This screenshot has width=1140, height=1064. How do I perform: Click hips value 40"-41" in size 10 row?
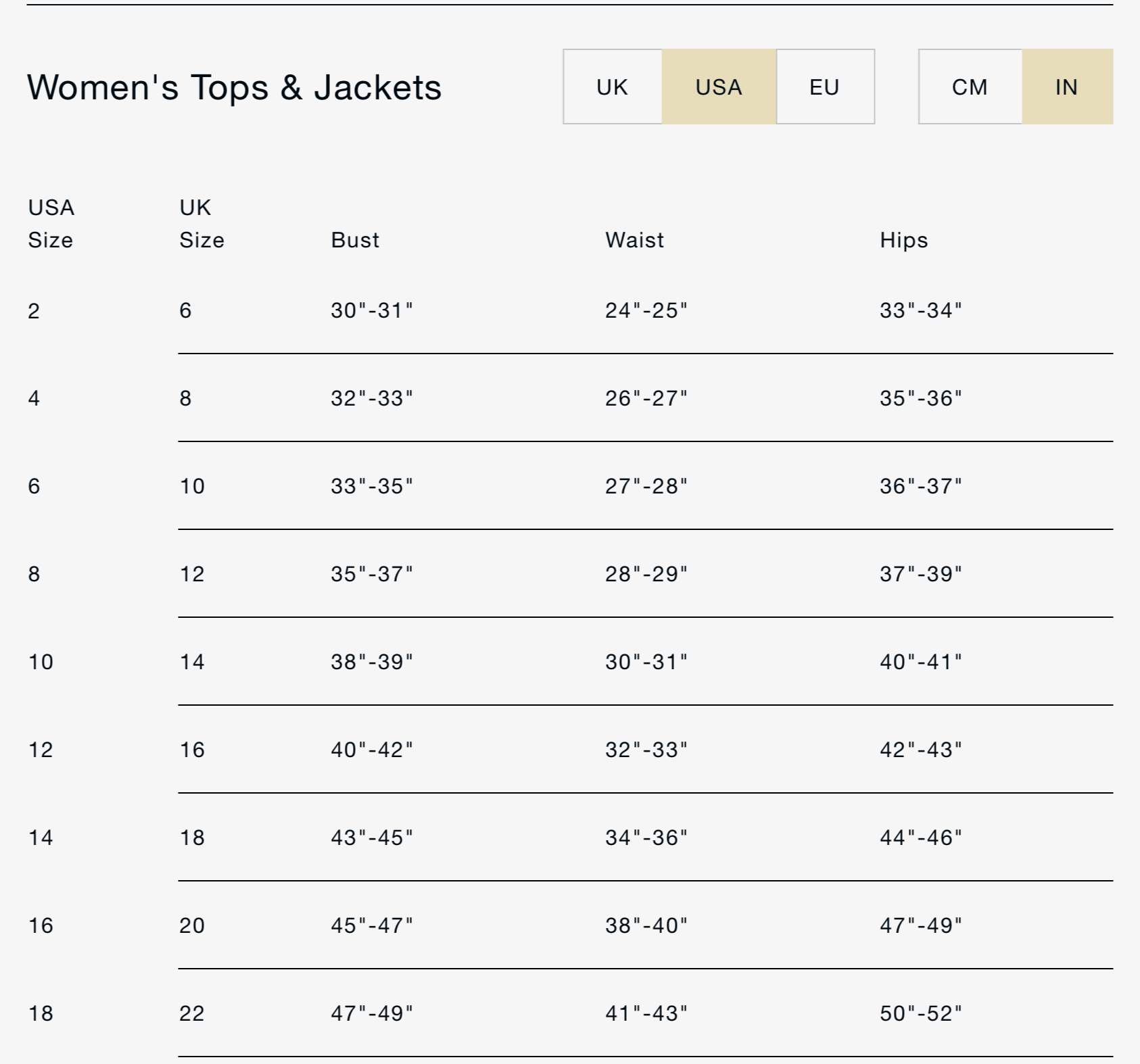pos(920,662)
